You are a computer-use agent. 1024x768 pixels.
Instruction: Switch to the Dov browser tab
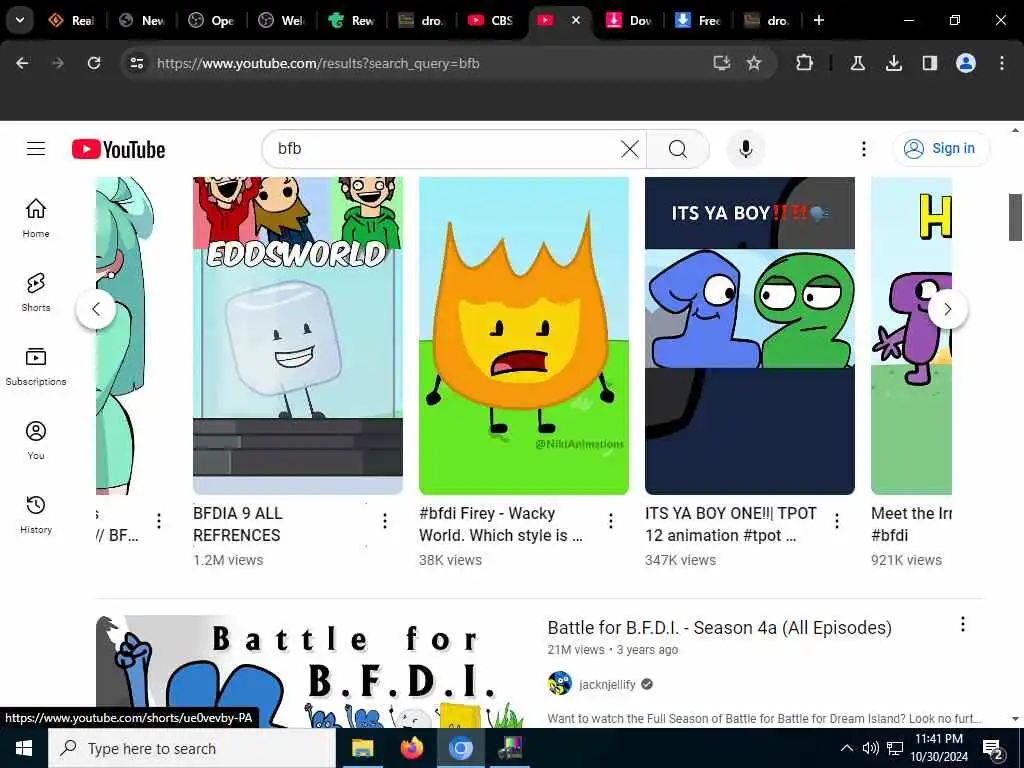click(630, 20)
